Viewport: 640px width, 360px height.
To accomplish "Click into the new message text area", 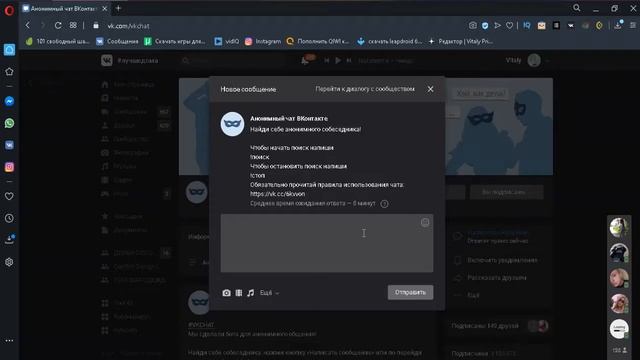I will coord(327,243).
